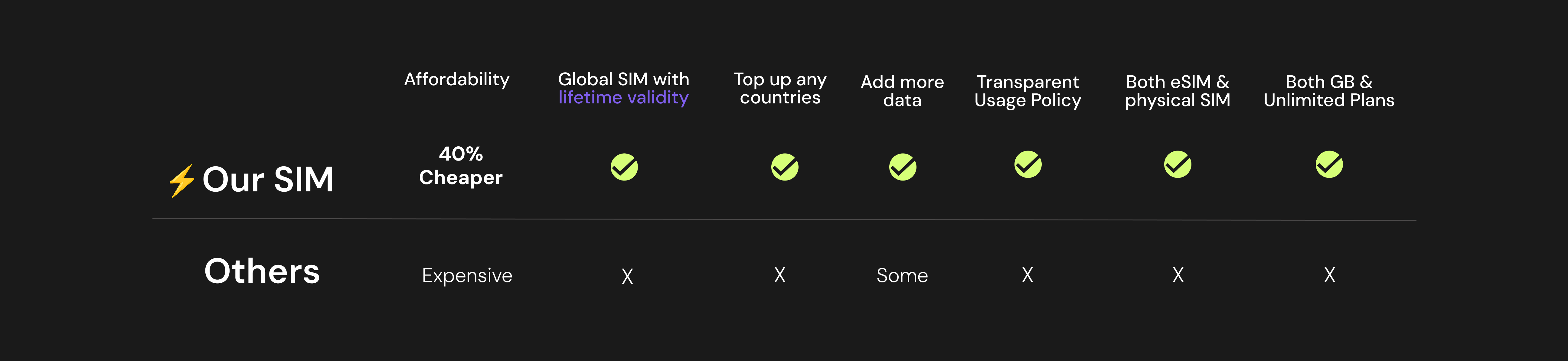
Task: Click the X under Top up any countries column
Action: click(x=779, y=275)
